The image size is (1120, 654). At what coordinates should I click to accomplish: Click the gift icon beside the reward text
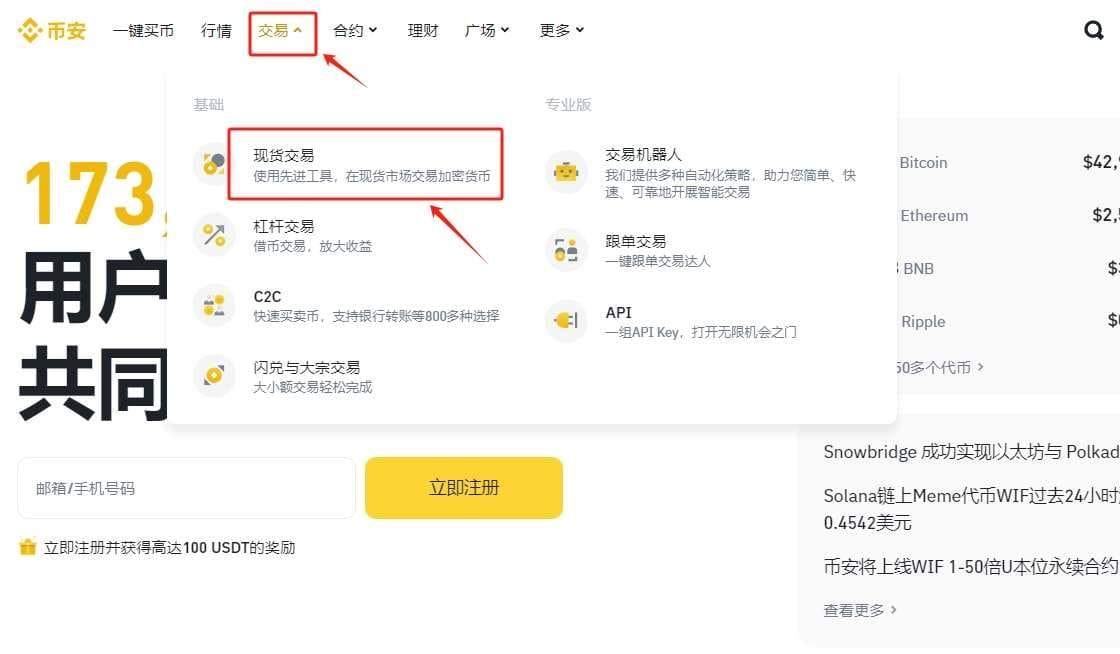26,547
